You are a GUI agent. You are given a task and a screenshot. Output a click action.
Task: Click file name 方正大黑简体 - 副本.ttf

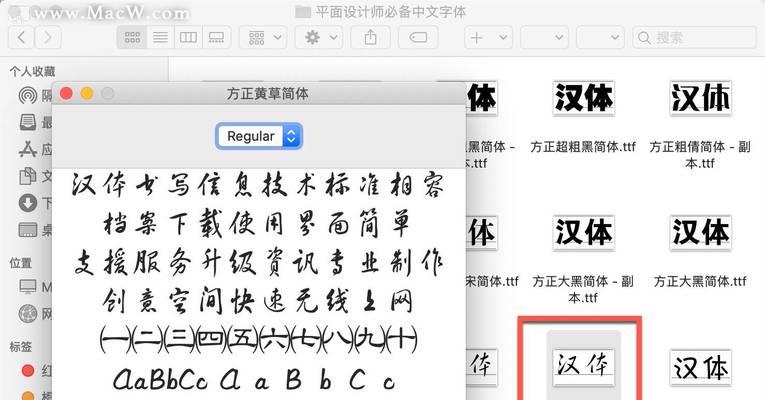pyautogui.click(x=583, y=289)
